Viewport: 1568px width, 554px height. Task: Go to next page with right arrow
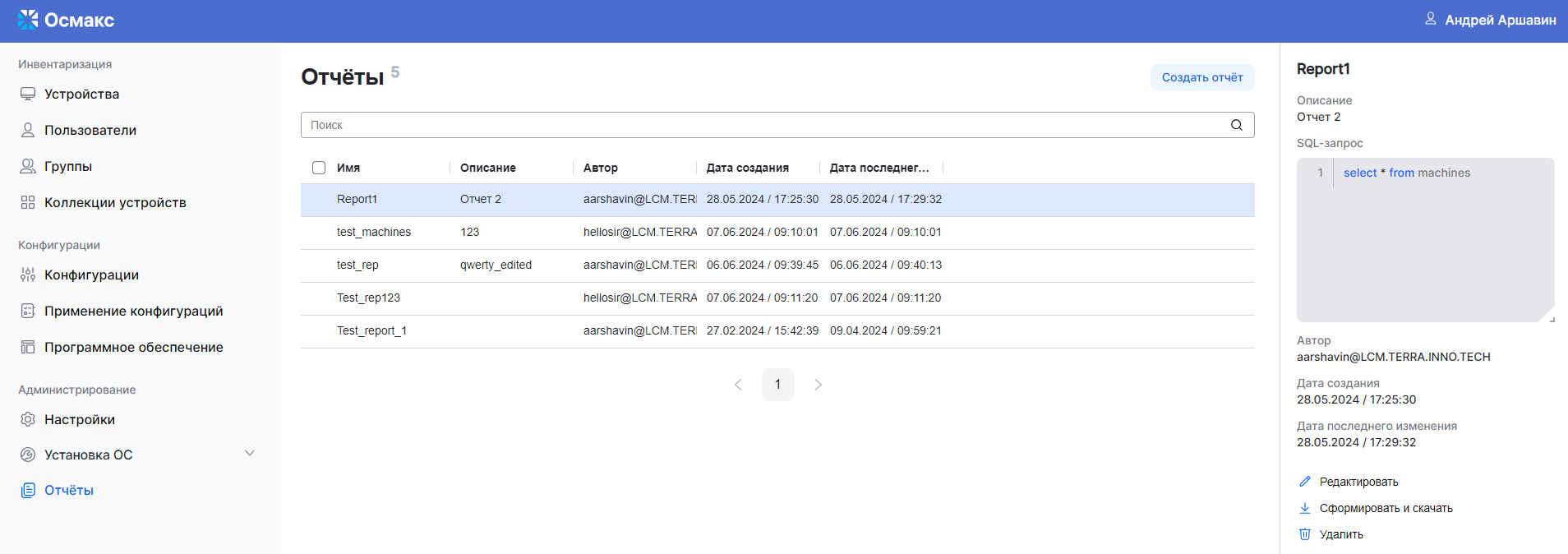click(x=818, y=385)
